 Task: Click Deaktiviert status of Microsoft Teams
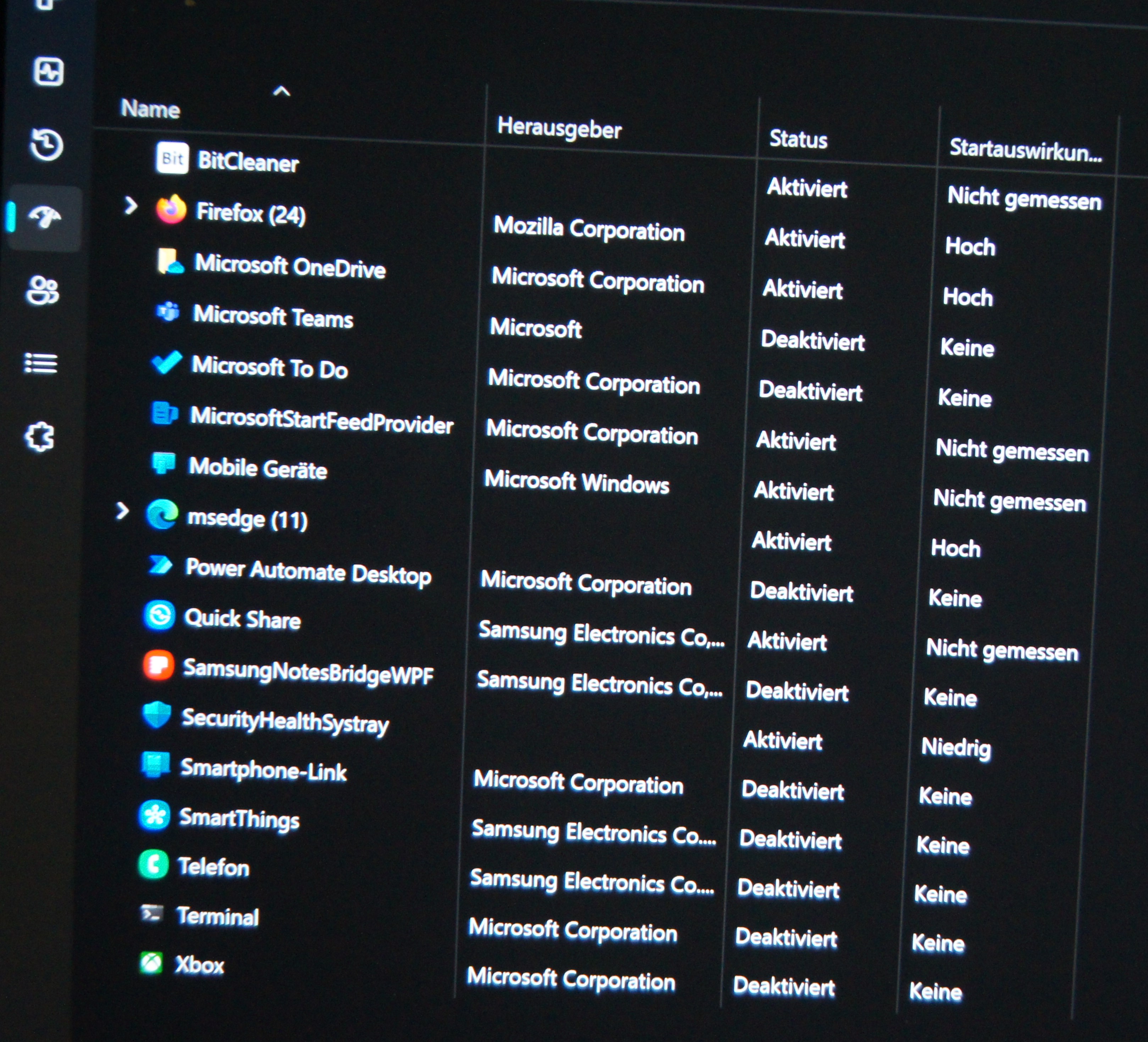813,340
